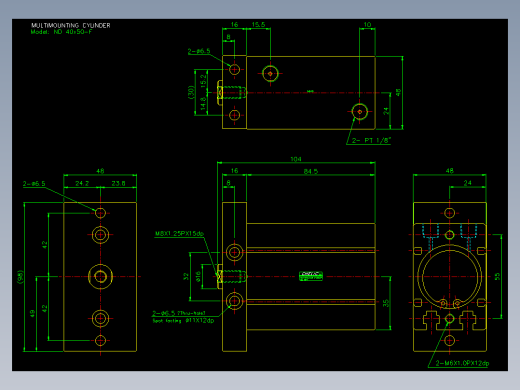Select the Seat facing ø11X12dp note
520x390 pixels.
[x=183, y=320]
